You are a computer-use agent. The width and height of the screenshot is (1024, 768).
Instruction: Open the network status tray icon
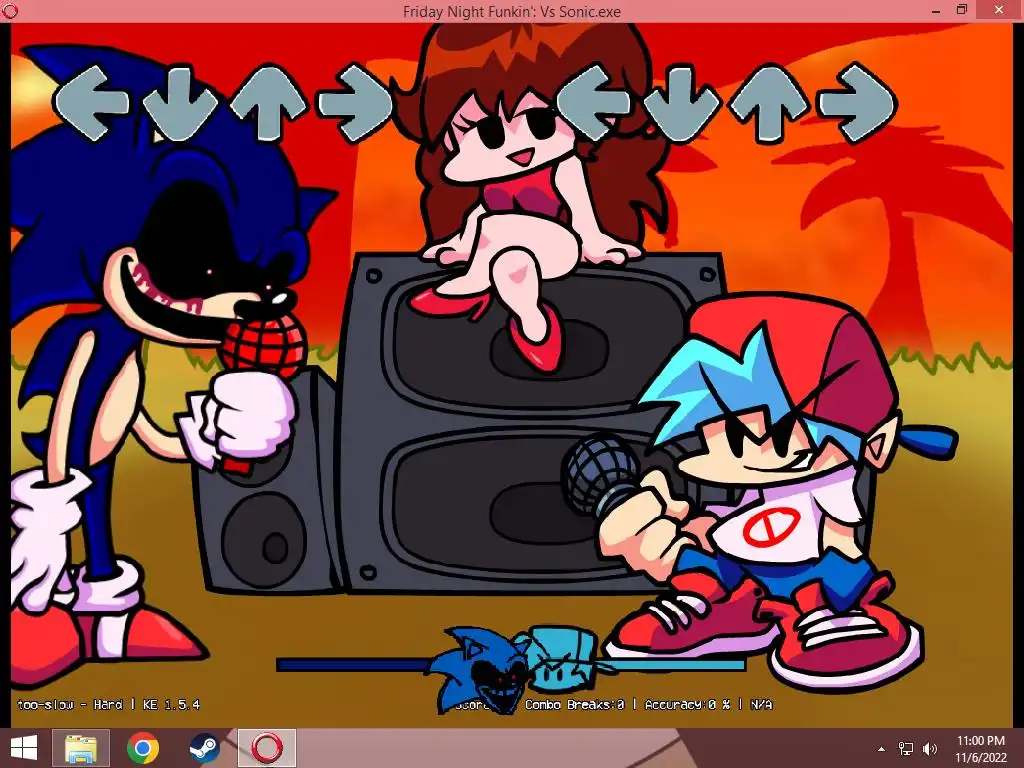coord(906,749)
